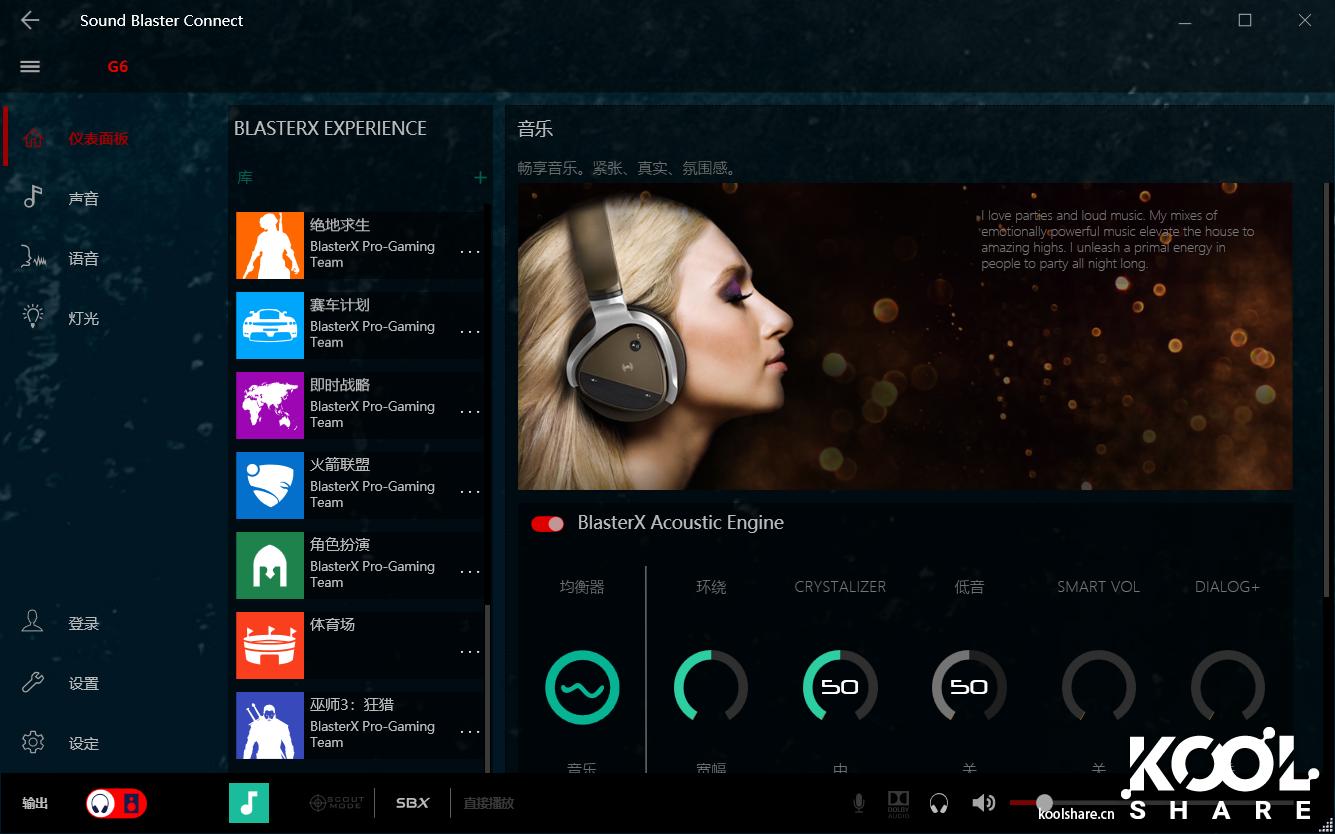Image resolution: width=1335 pixels, height=834 pixels.
Task: Click the 语音 voice waveform icon
Action: [x=34, y=258]
